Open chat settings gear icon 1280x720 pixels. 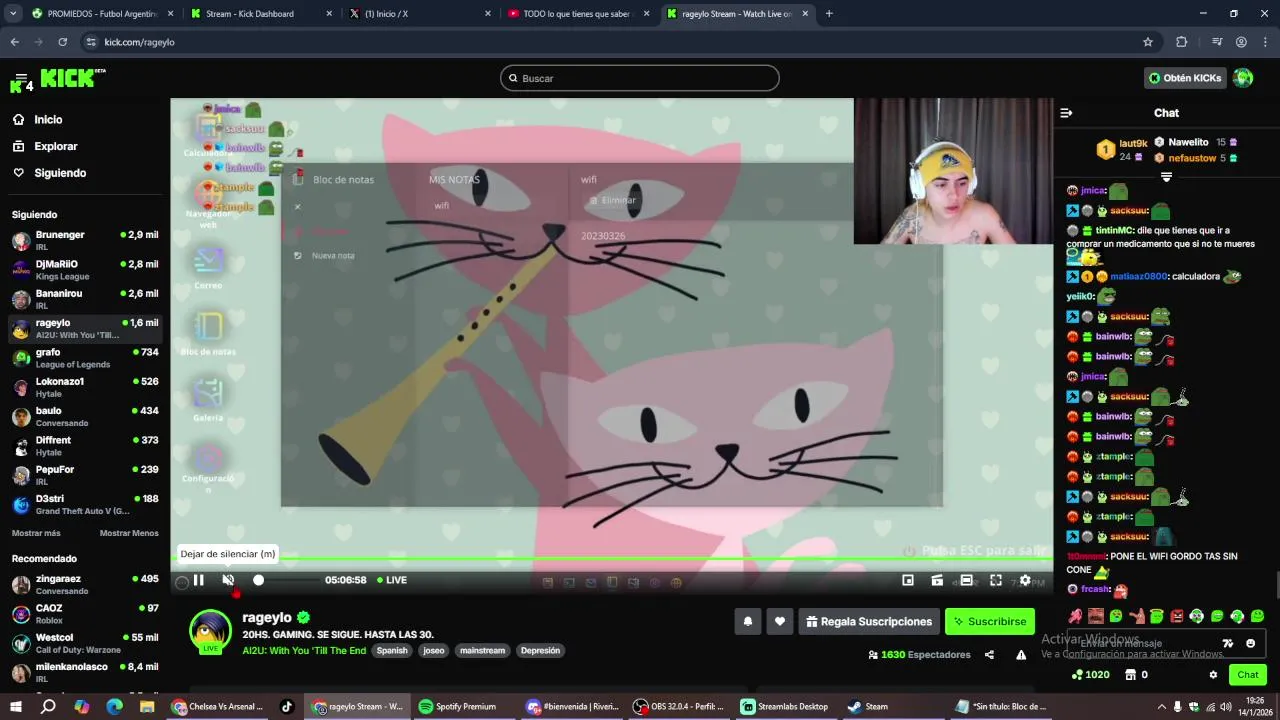pyautogui.click(x=1213, y=675)
